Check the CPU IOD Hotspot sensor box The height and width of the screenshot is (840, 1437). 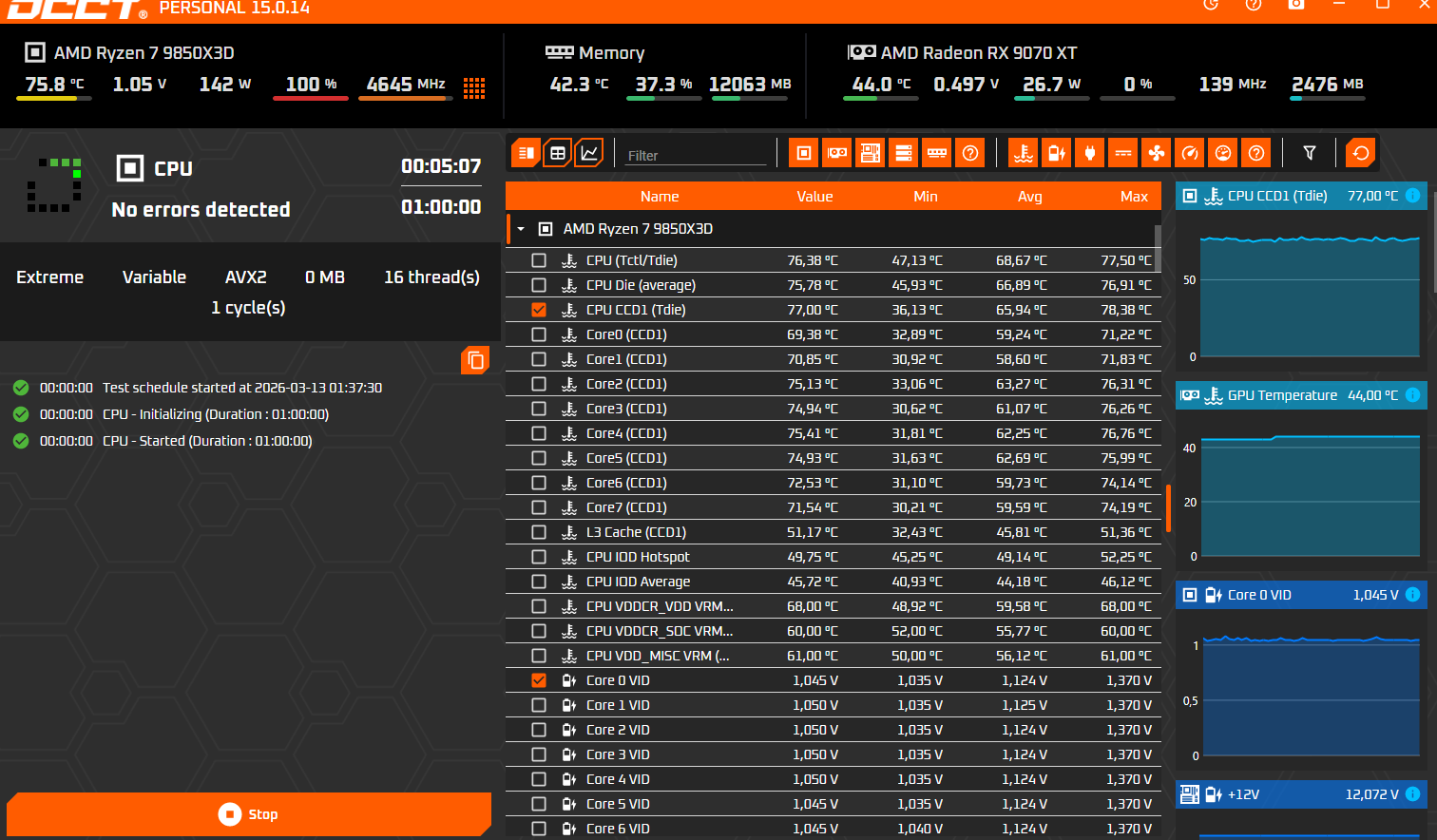coord(539,557)
